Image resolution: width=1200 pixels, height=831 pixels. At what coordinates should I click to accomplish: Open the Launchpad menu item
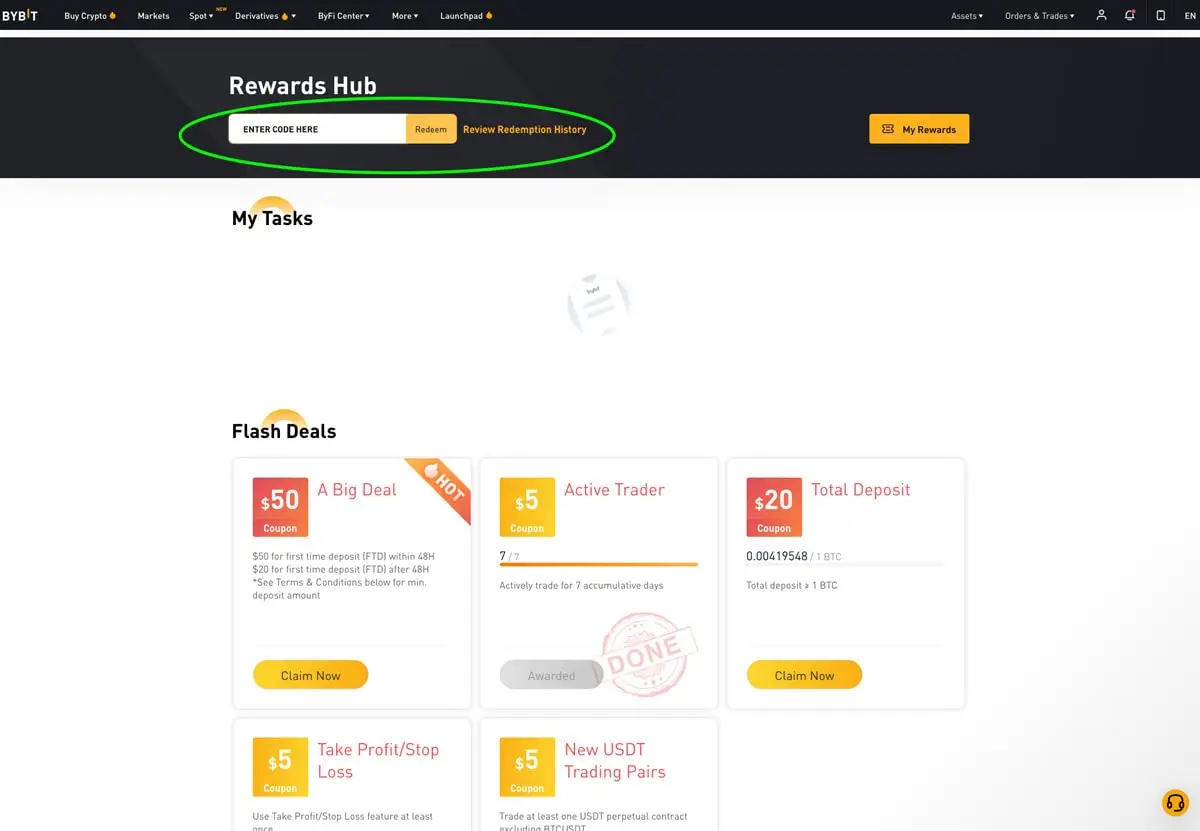466,16
